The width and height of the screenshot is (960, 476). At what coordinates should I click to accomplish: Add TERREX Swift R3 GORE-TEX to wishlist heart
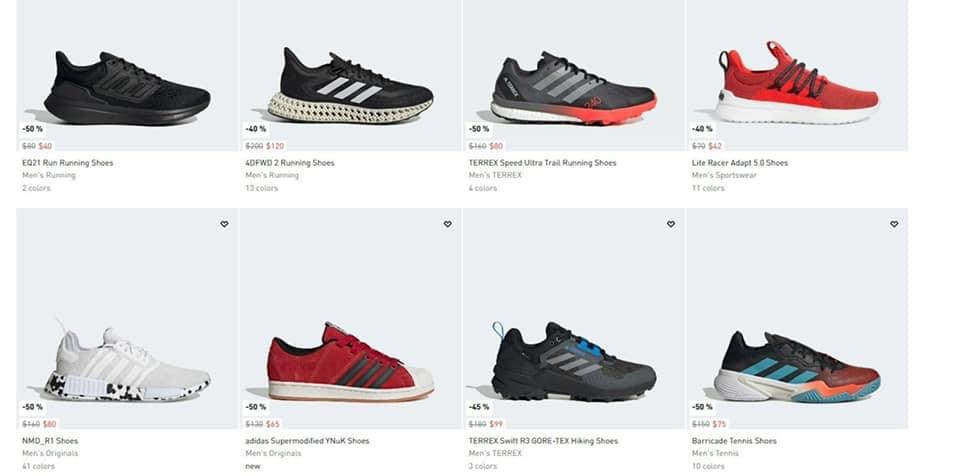click(670, 224)
